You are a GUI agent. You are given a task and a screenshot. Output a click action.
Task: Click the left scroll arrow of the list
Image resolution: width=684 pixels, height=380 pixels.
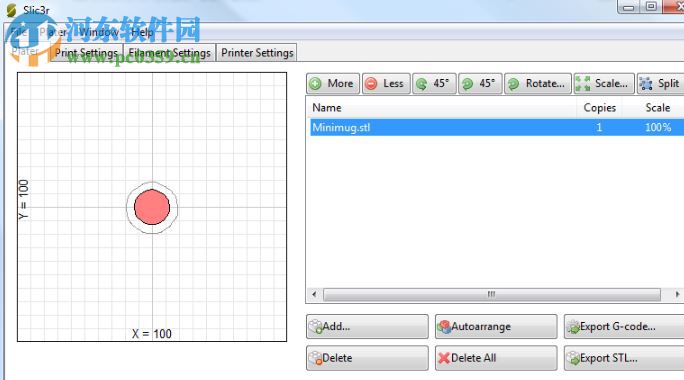[314, 294]
